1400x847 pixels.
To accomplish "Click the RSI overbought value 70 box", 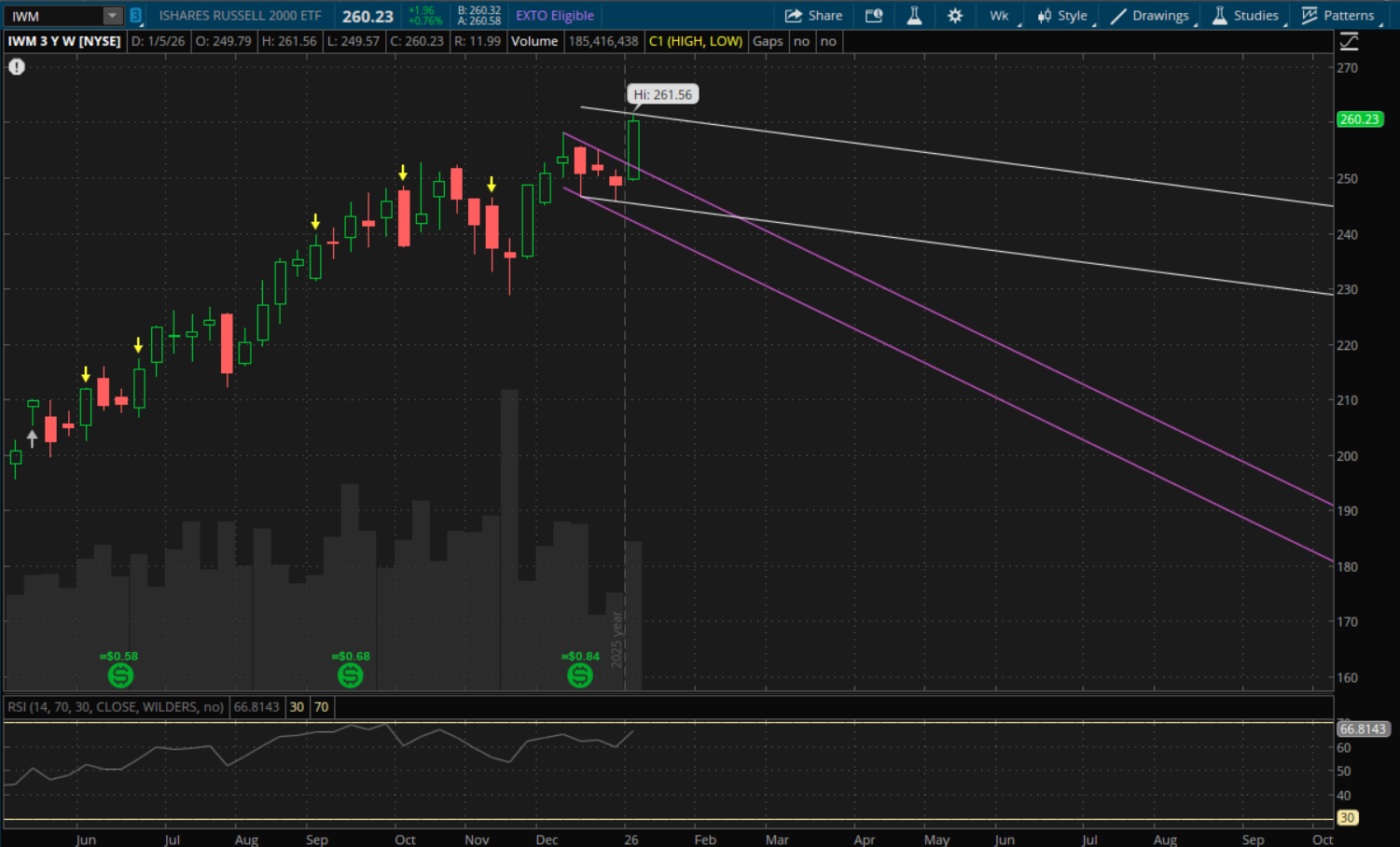I will [321, 707].
